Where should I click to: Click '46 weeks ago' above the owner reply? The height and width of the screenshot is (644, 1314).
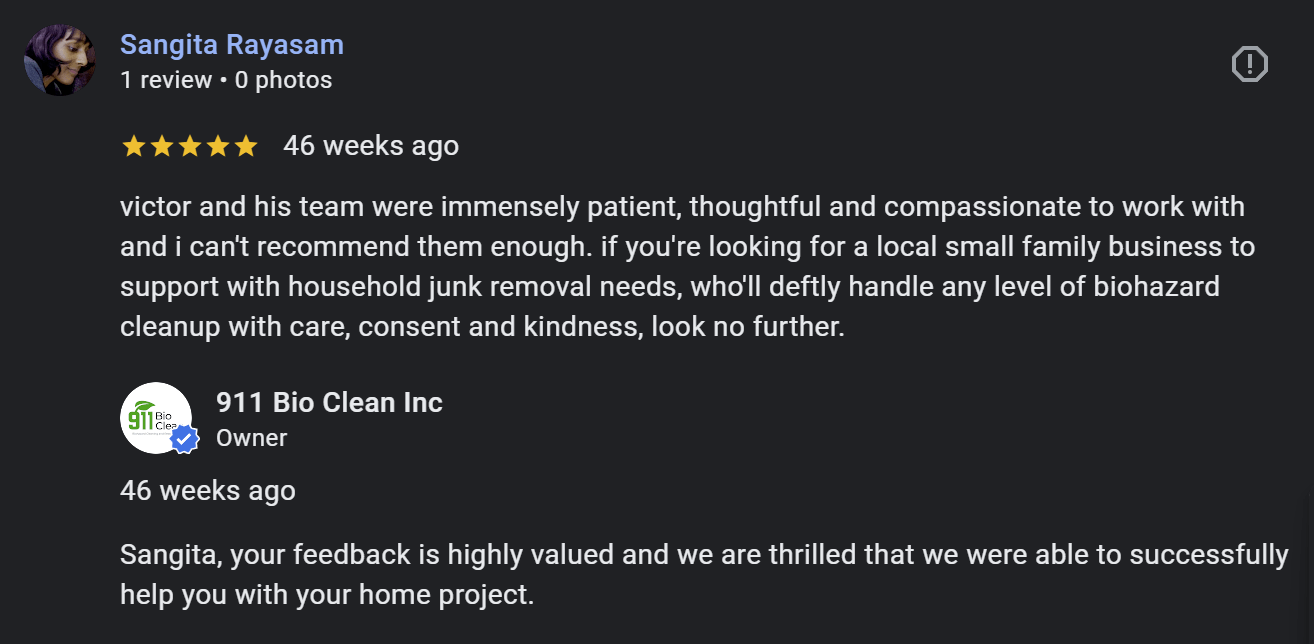click(207, 490)
